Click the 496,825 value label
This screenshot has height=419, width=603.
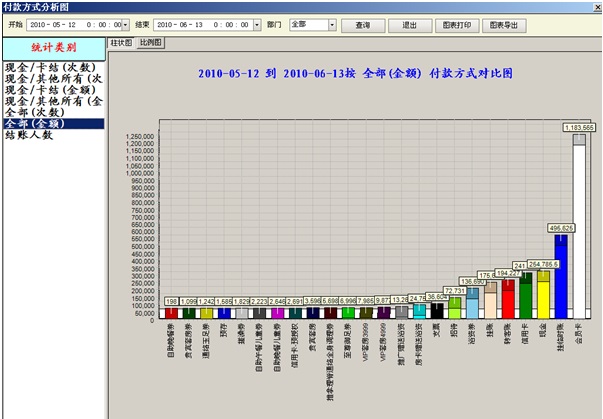coord(561,228)
